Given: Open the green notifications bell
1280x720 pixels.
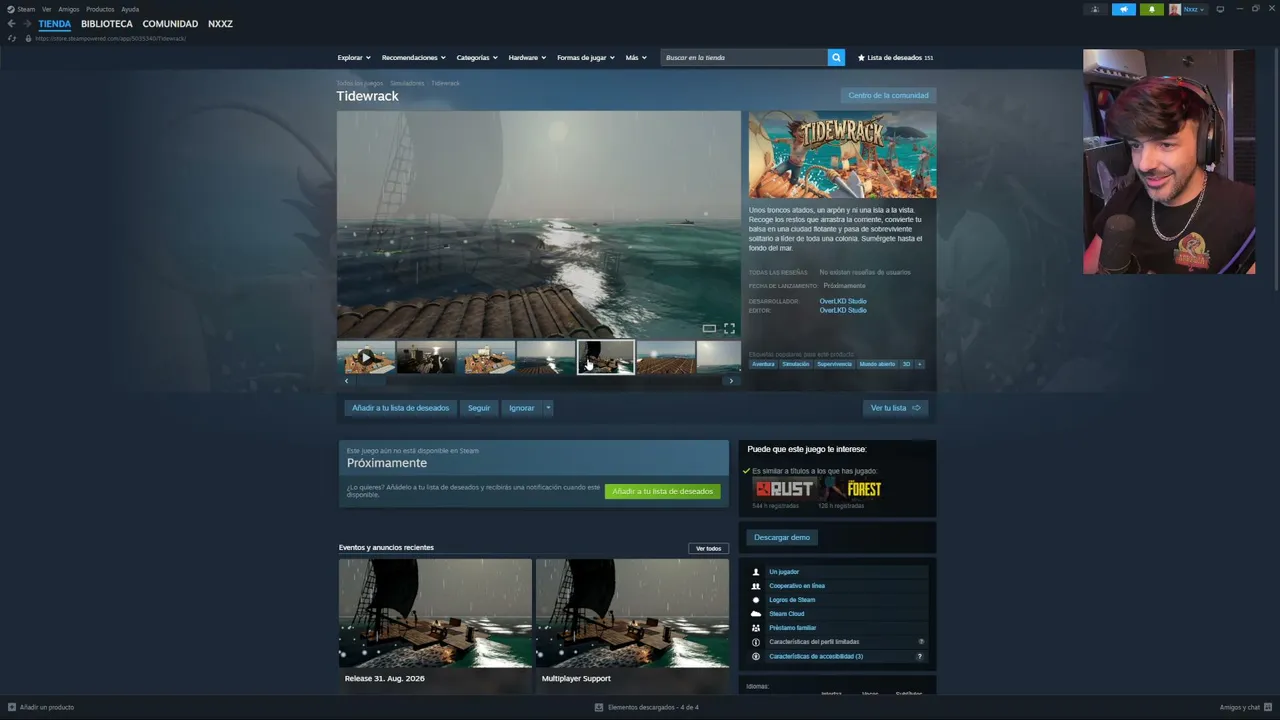Looking at the screenshot, I should pos(1151,9).
